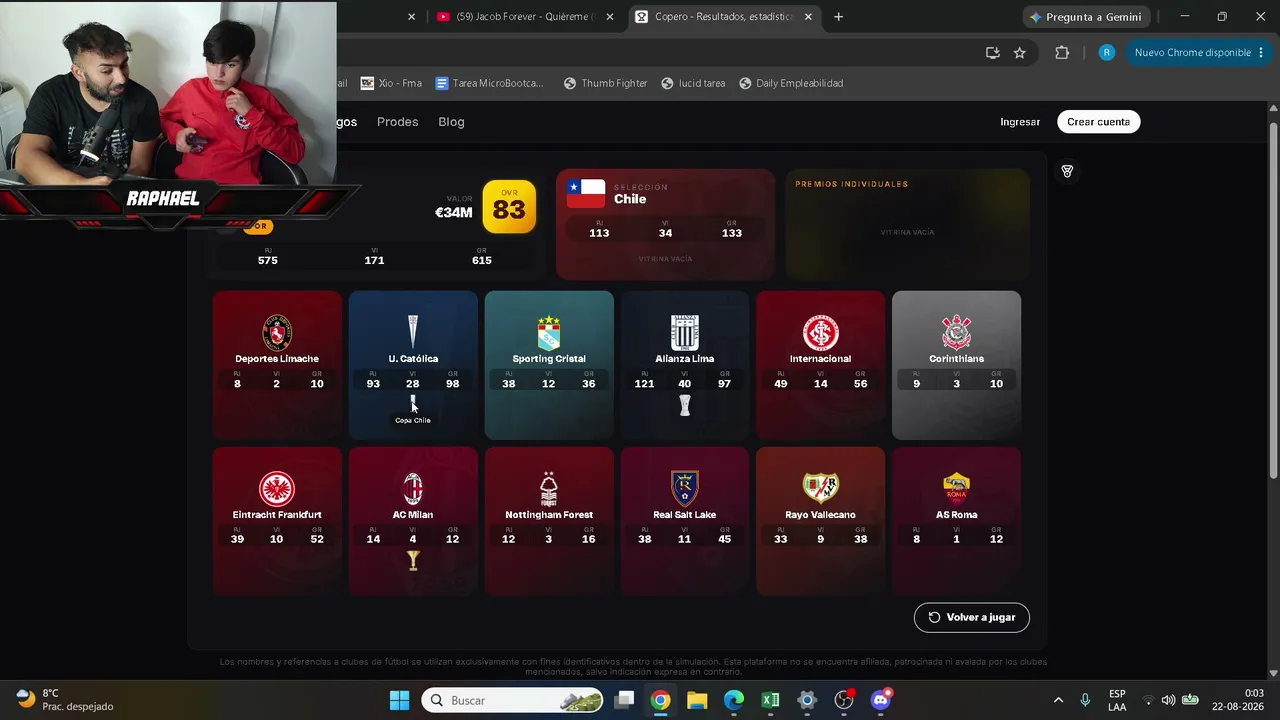
Task: Open the Prodes navigation item
Action: pyautogui.click(x=397, y=122)
